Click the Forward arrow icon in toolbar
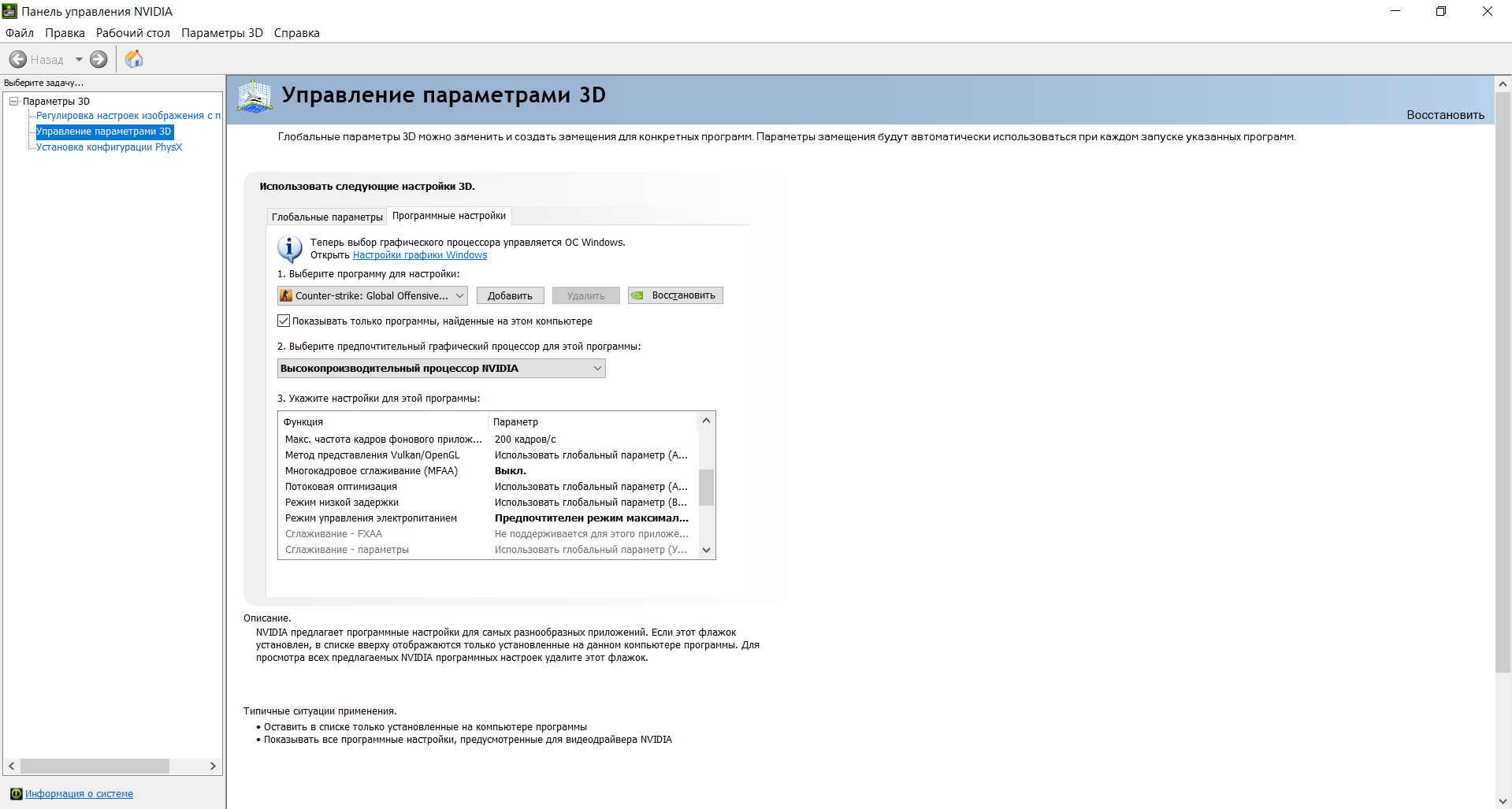Image resolution: width=1512 pixels, height=809 pixels. 98,59
